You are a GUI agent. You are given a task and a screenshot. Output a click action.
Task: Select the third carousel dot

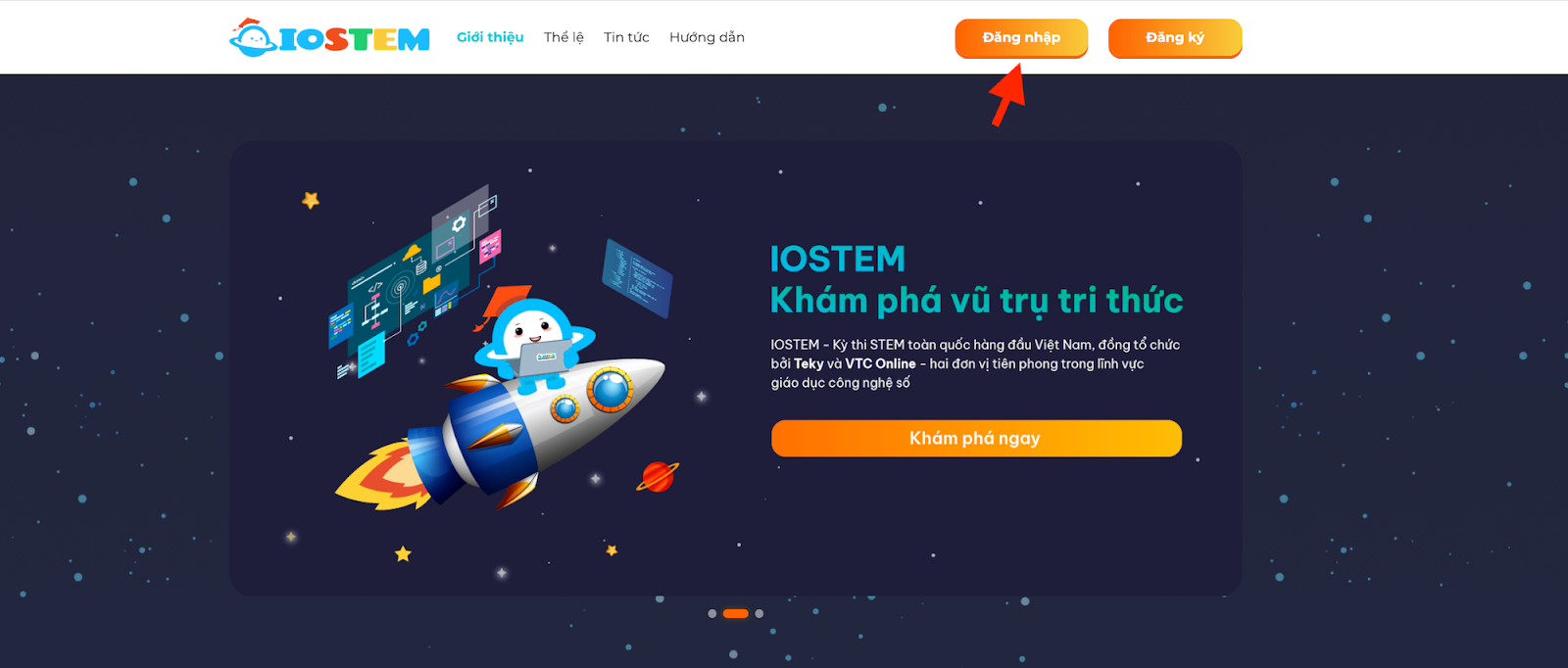click(x=759, y=614)
